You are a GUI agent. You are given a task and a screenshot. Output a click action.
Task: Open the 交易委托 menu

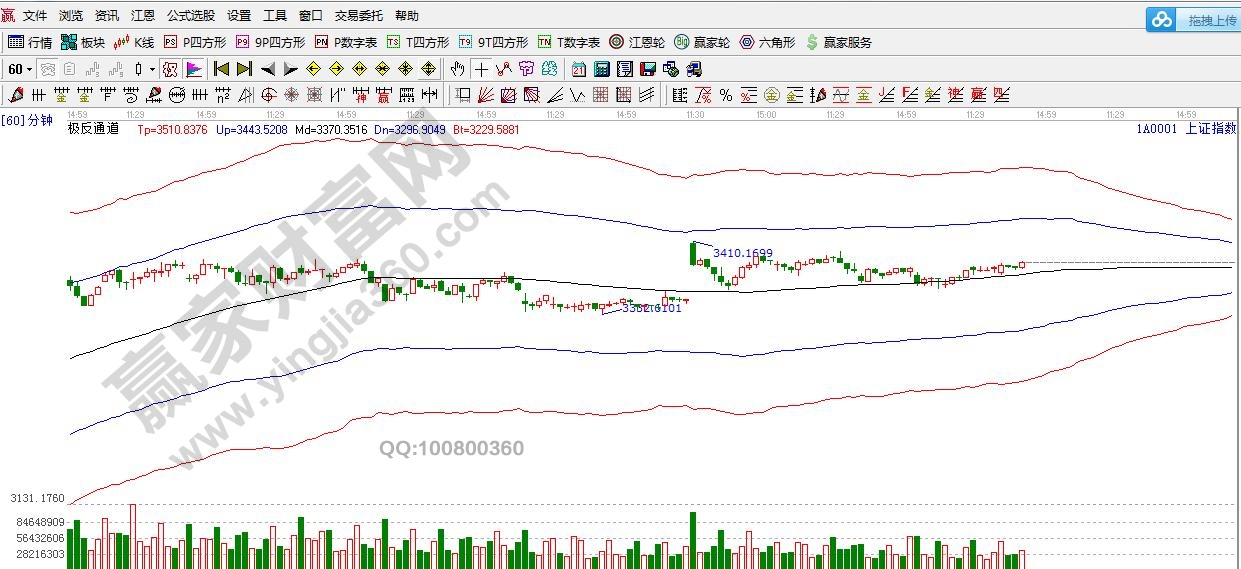pos(358,16)
